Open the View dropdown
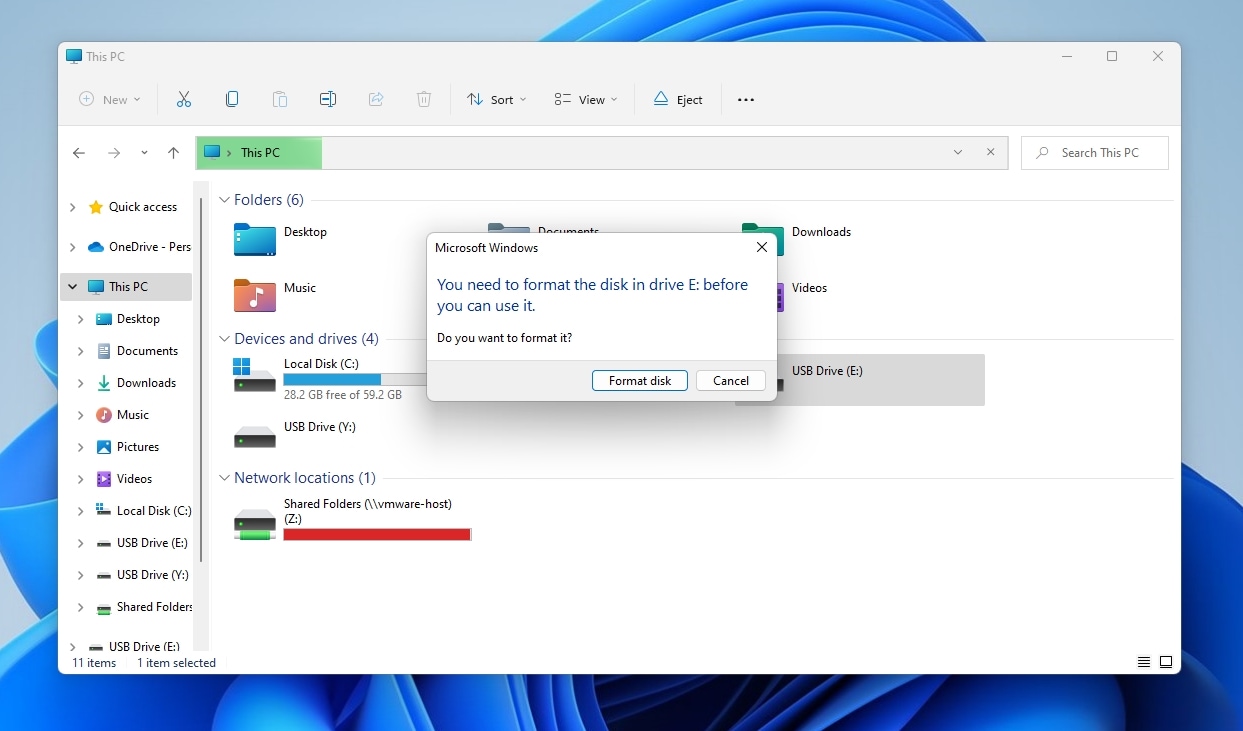 pyautogui.click(x=584, y=99)
